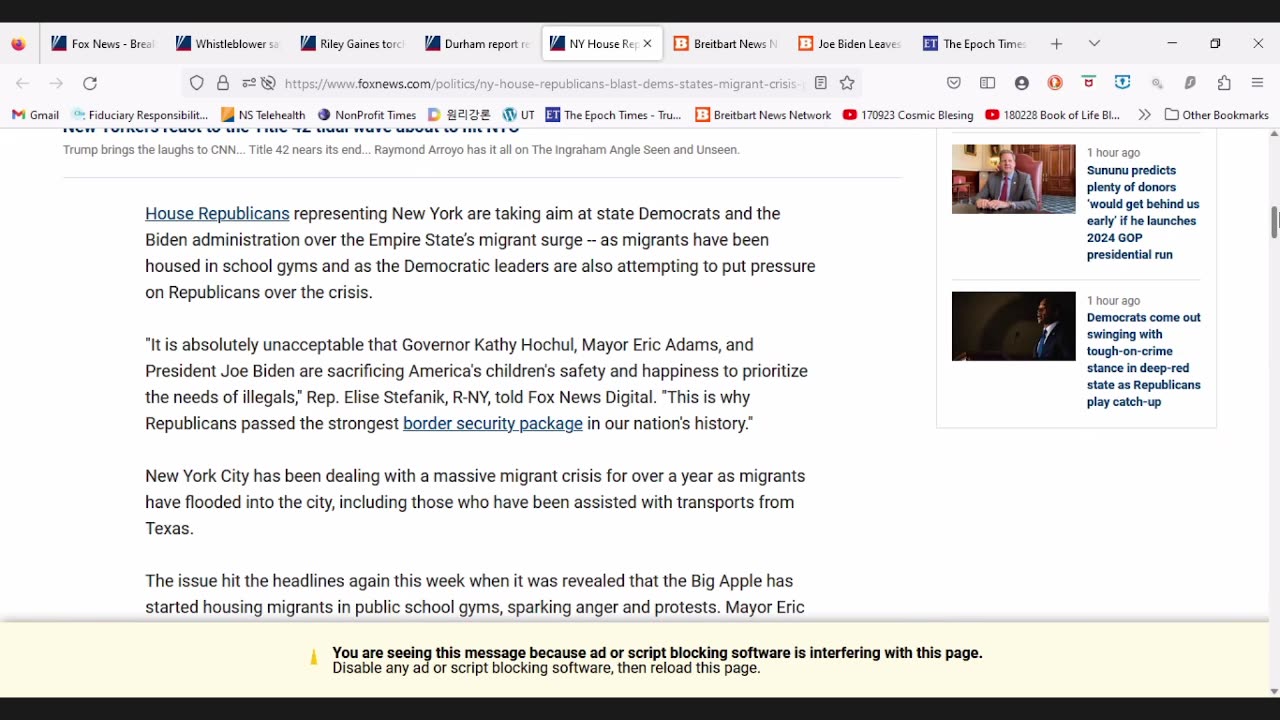Read Sununu predicts plenty of donors headline
The width and height of the screenshot is (1280, 720).
[1143, 213]
